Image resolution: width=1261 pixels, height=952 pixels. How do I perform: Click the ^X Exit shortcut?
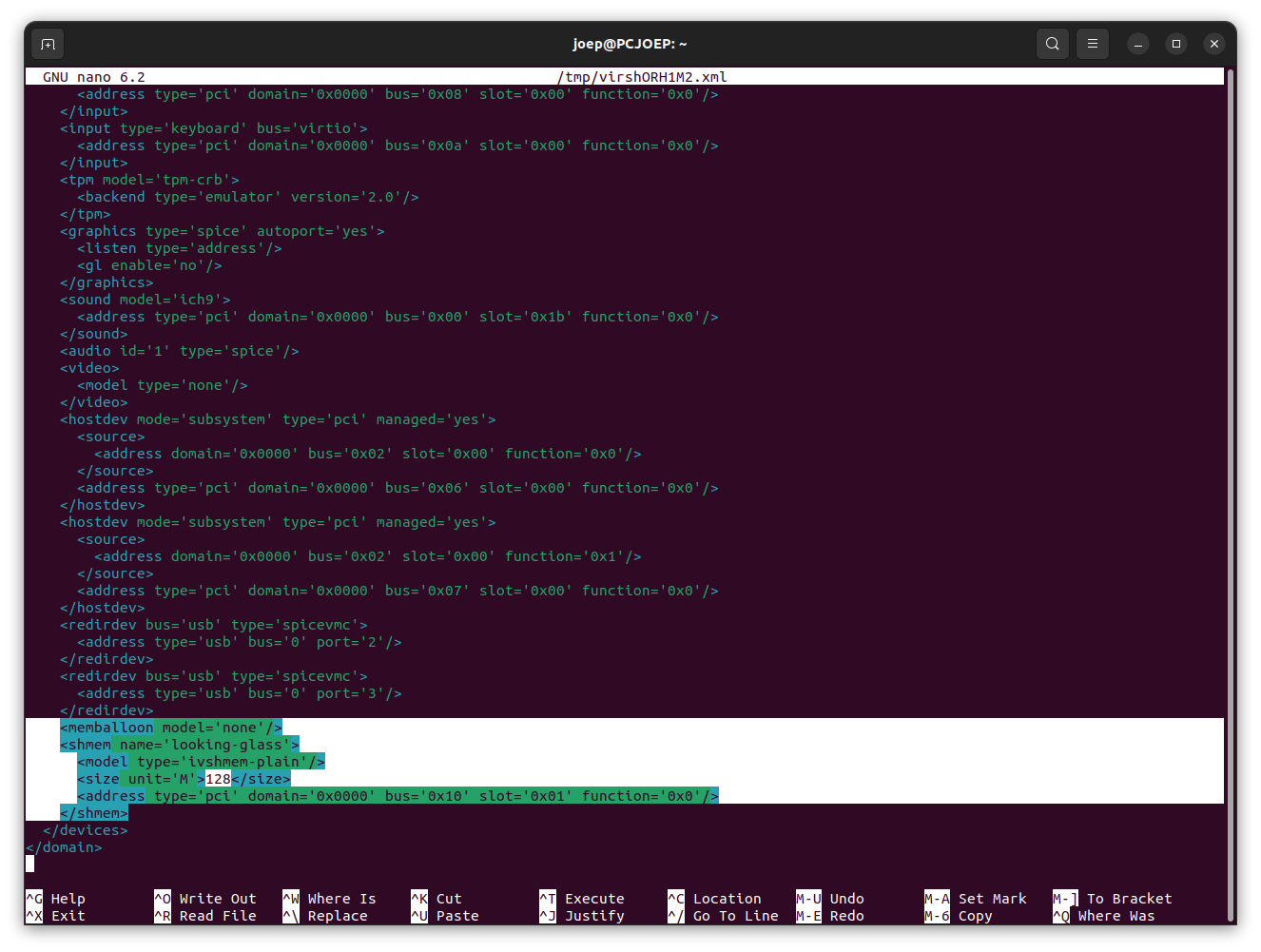tap(55, 916)
